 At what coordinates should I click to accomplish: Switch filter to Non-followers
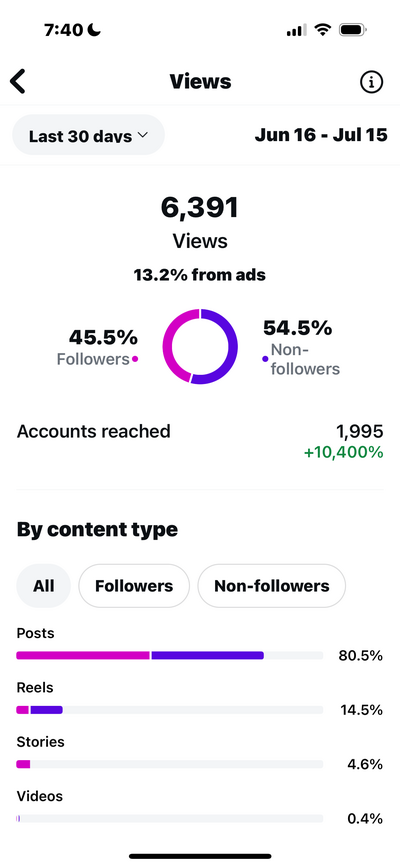(272, 586)
